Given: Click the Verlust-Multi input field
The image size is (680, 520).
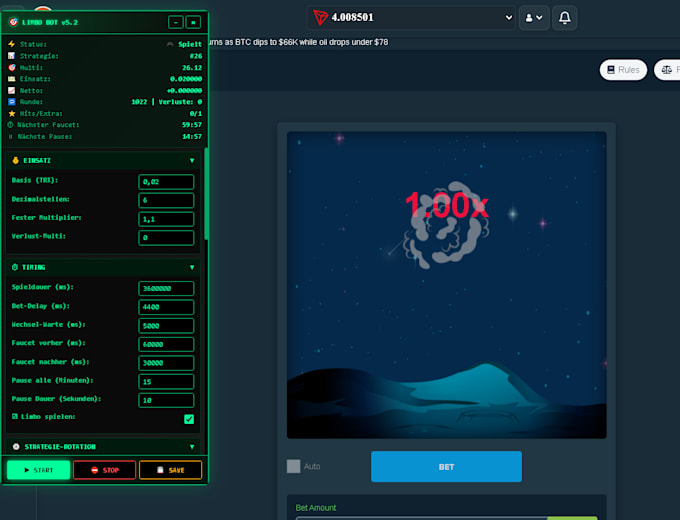Looking at the screenshot, I should pyautogui.click(x=166, y=238).
